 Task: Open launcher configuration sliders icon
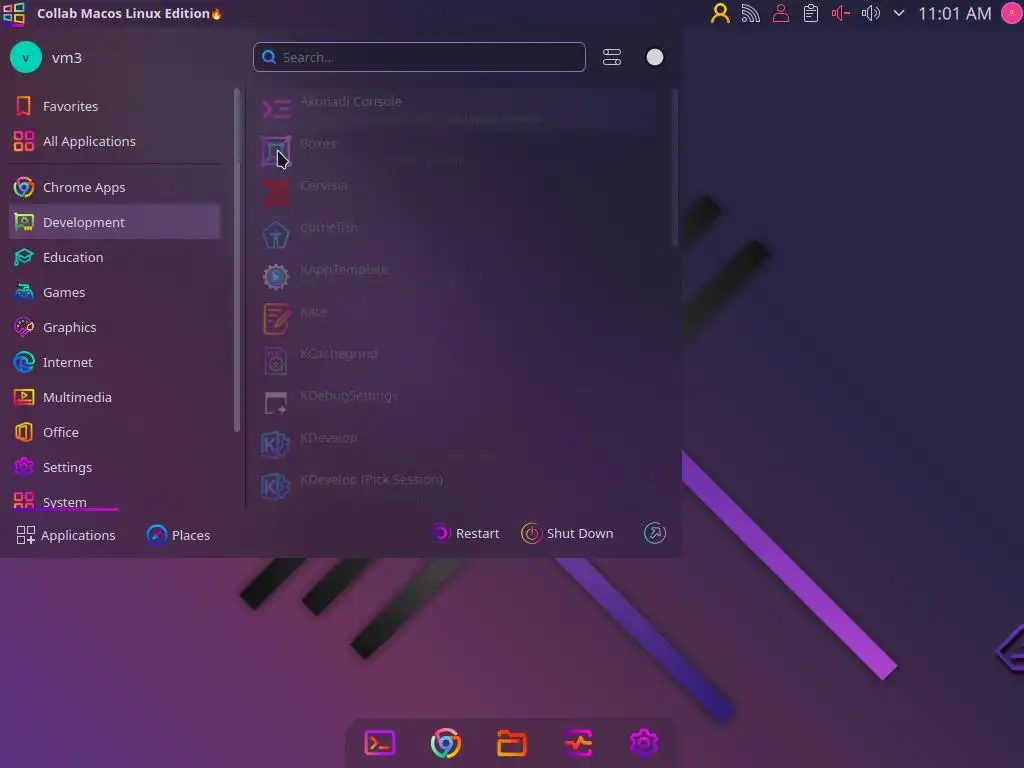coord(612,57)
